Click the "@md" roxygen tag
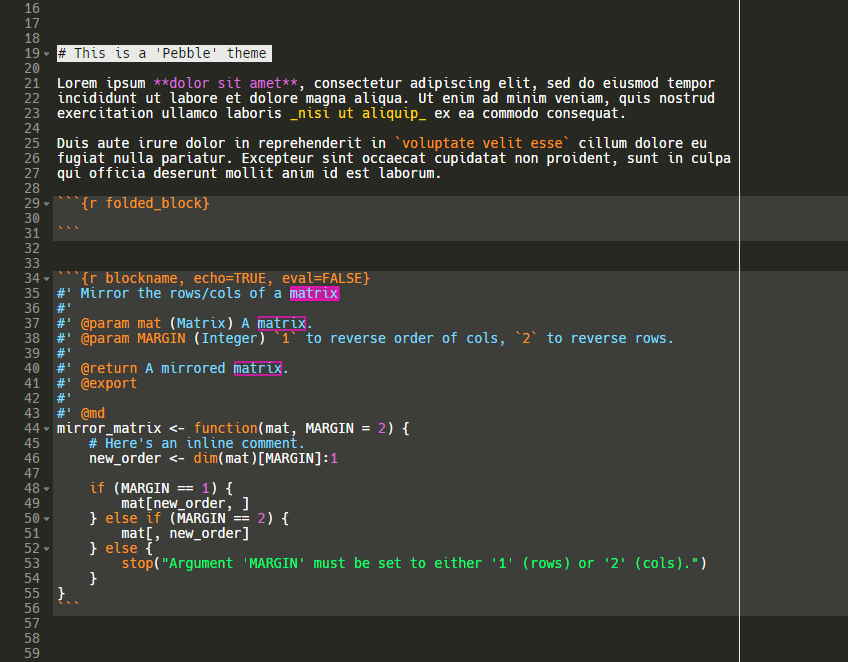Image resolution: width=848 pixels, height=662 pixels. pos(93,413)
